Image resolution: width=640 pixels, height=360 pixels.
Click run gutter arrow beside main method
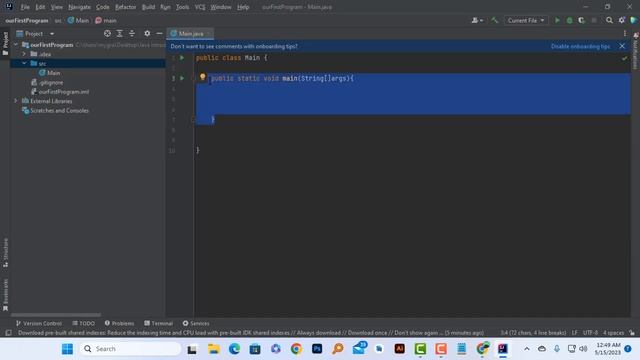[x=182, y=78]
